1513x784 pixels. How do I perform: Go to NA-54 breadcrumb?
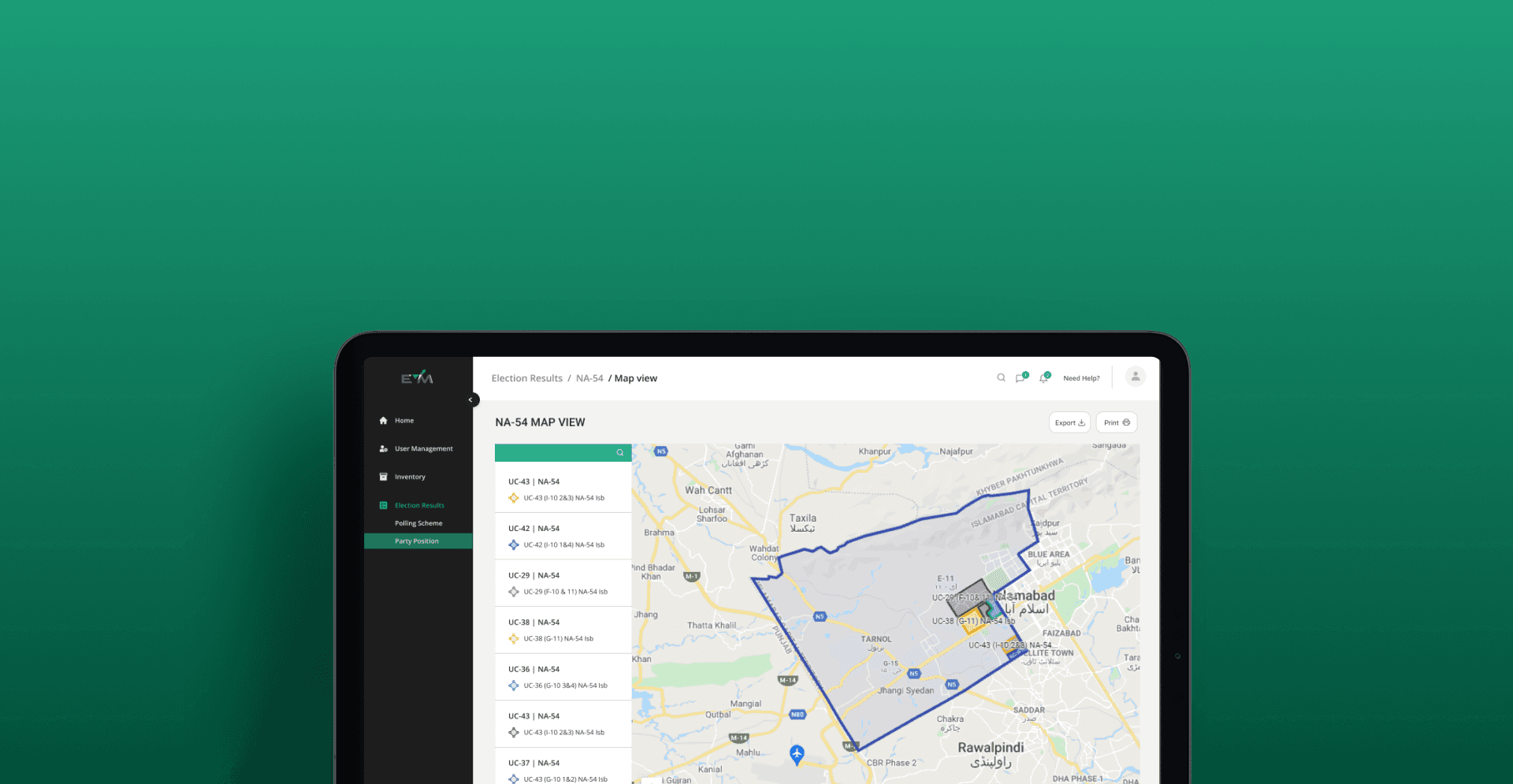point(589,379)
